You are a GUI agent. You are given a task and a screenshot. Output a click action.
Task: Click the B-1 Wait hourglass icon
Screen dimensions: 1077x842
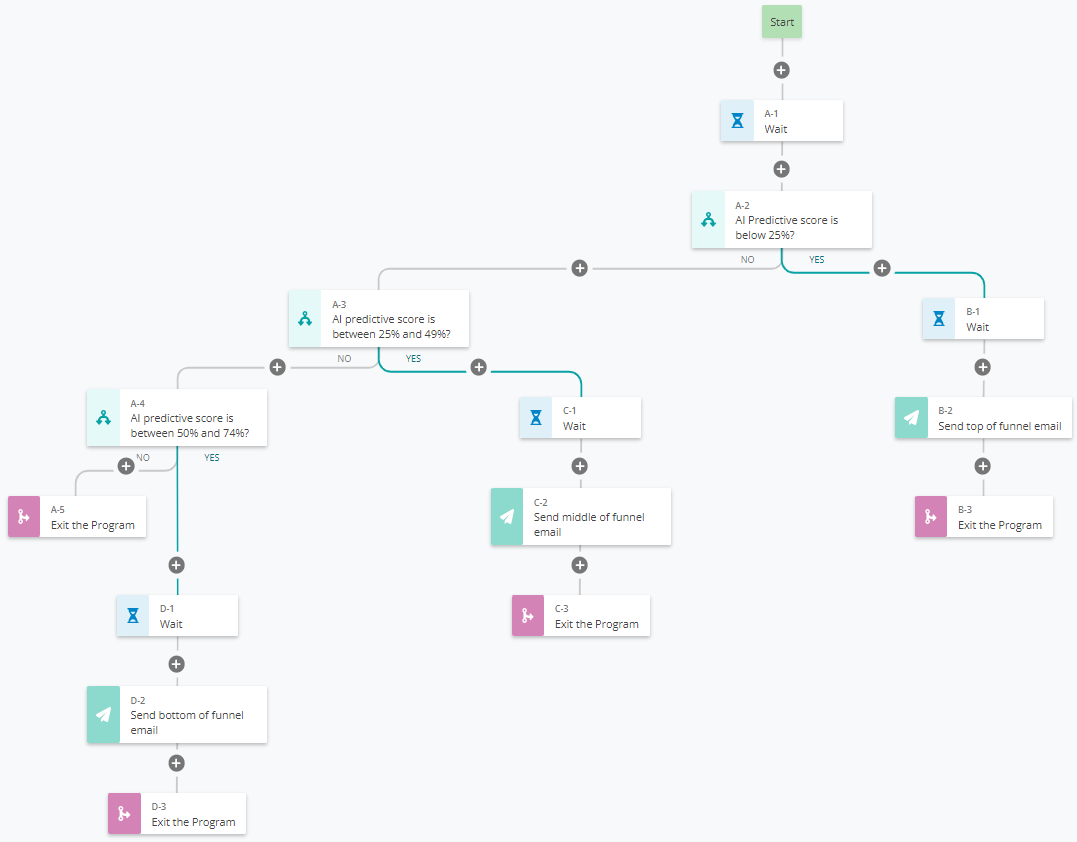(x=939, y=319)
